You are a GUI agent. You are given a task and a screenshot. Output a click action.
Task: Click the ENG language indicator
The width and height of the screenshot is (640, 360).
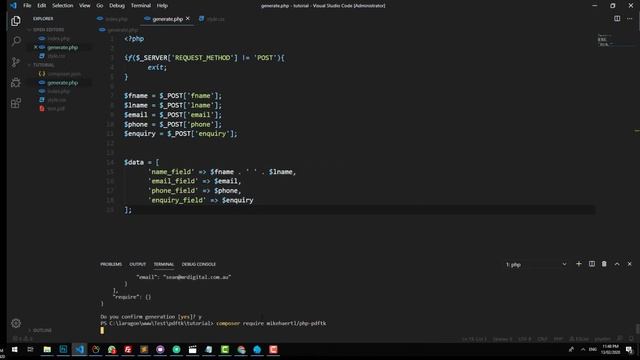(593, 349)
